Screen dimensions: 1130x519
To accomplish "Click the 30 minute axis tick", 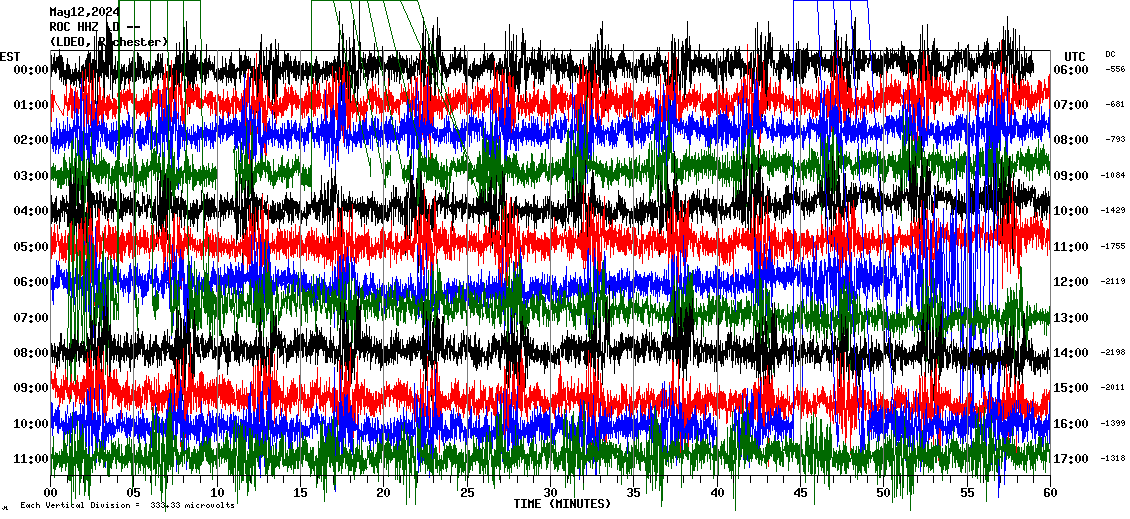I will coord(550,493).
